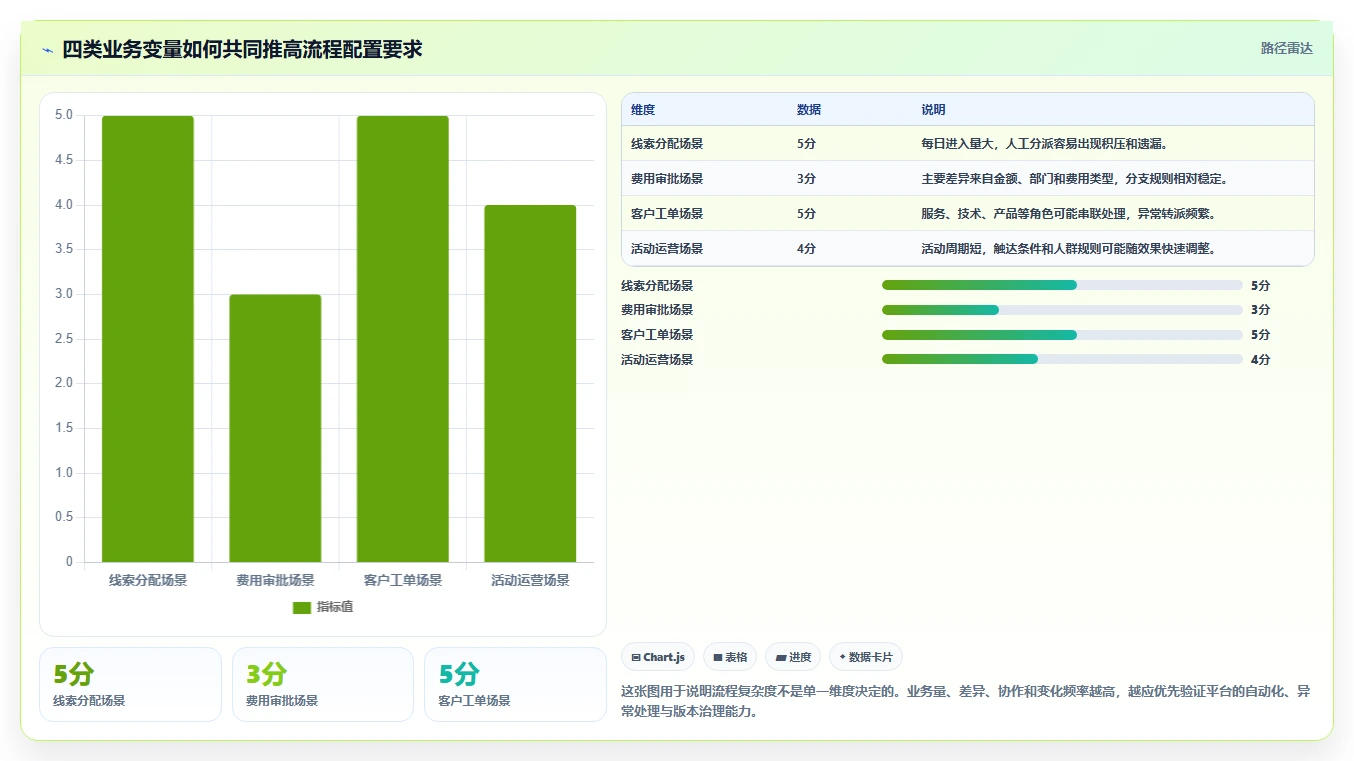Click the 2.5 y-axis tick label
Screen dimensions: 1354x761
(x=64, y=339)
